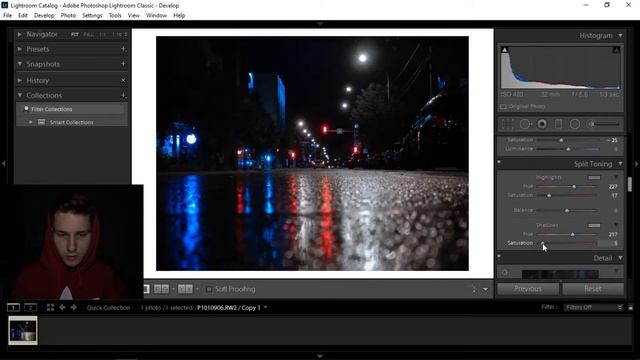Open the Edit menu
Viewport: 640px width, 360px height.
click(x=23, y=16)
